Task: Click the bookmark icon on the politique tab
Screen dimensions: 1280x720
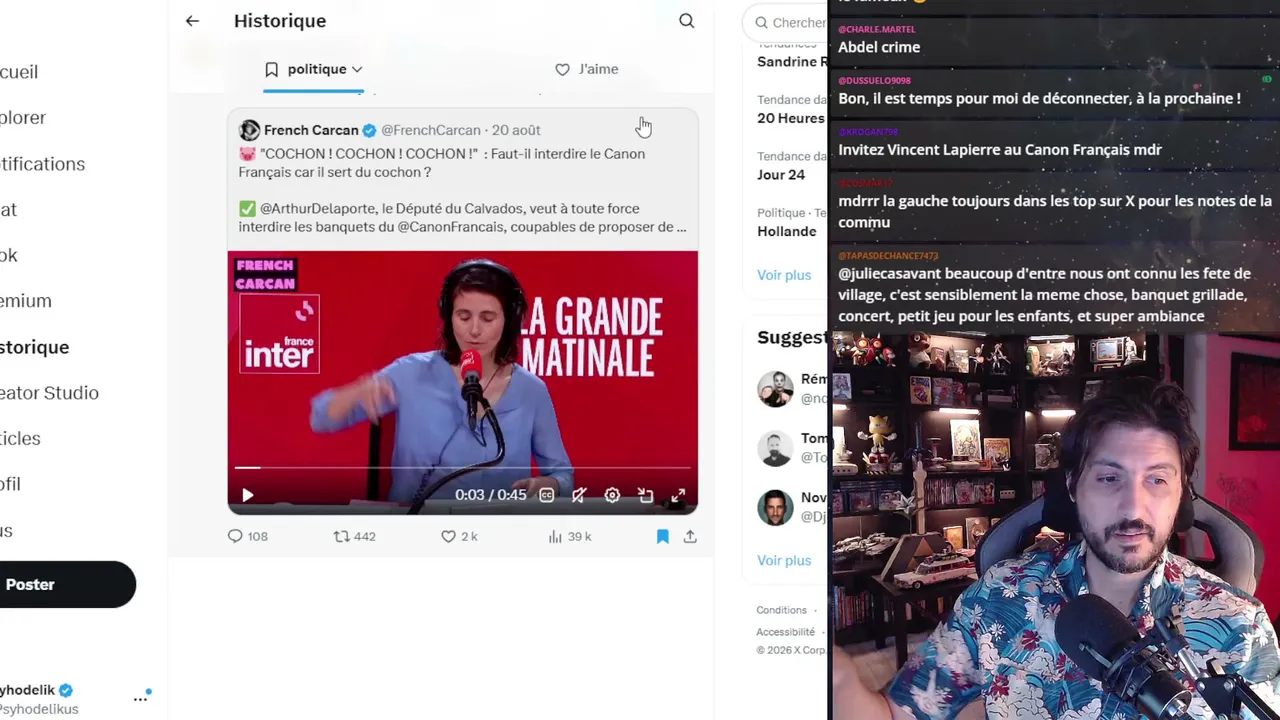Action: [x=271, y=69]
